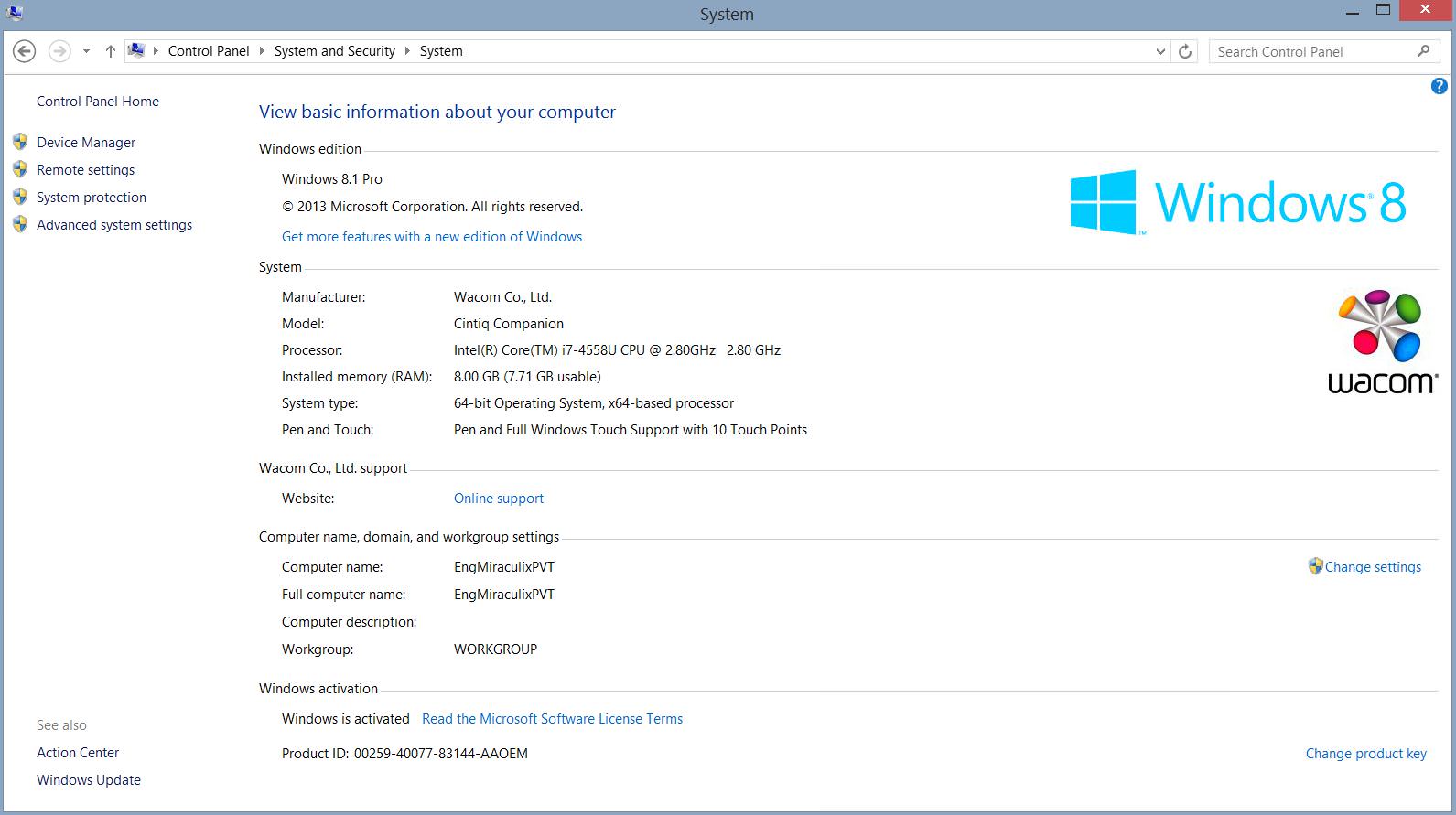Open the Control Panel breadcrumb
The image size is (1456, 815).
(x=209, y=51)
